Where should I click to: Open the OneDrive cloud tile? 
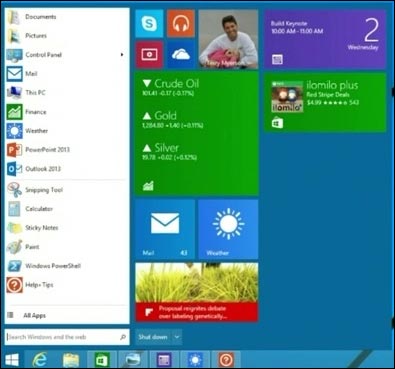181,55
